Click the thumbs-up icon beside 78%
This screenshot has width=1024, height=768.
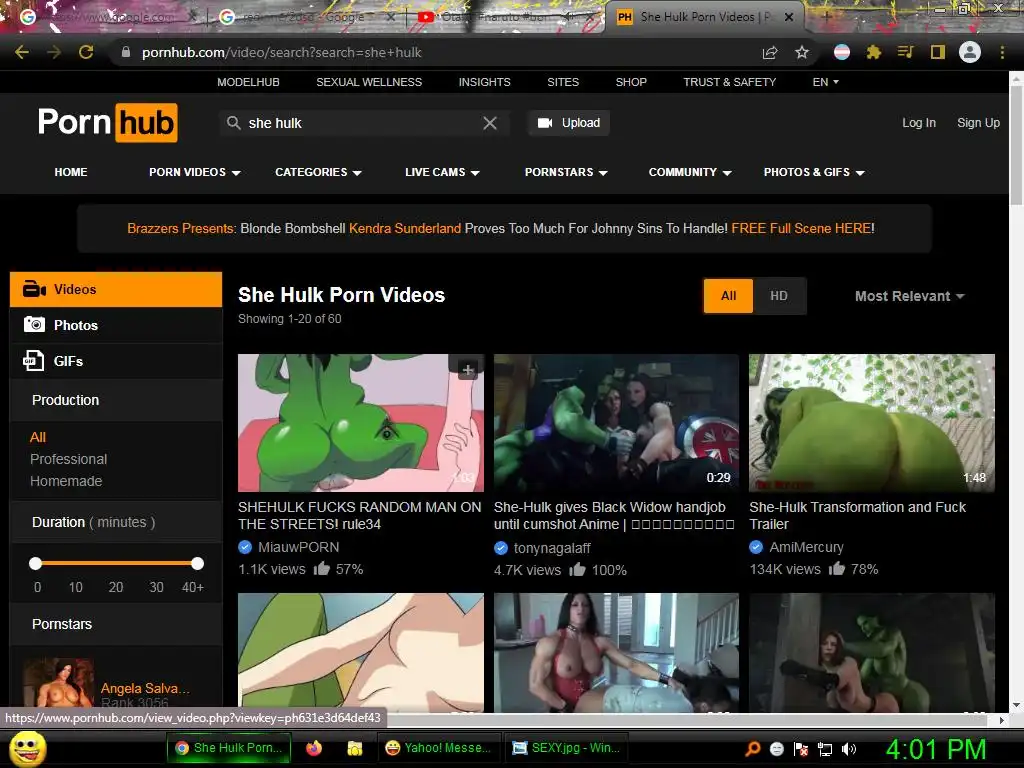(837, 569)
